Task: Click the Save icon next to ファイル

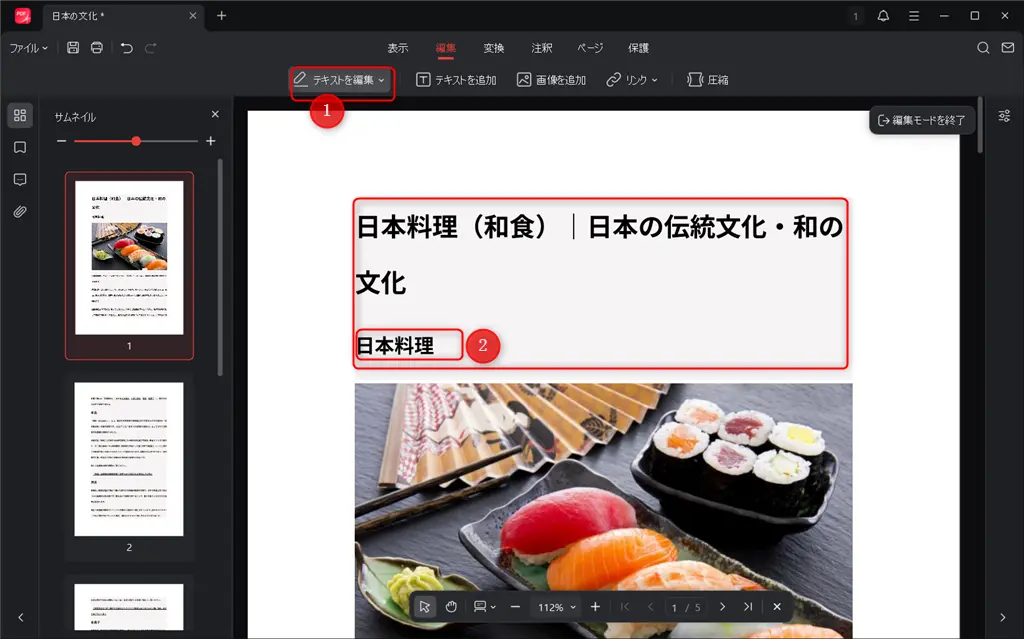Action: [72, 47]
